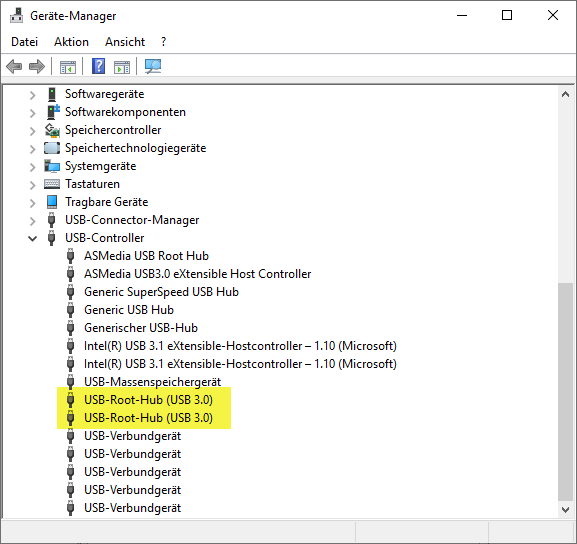Select ASMedia USB Root Hub device

[146, 256]
